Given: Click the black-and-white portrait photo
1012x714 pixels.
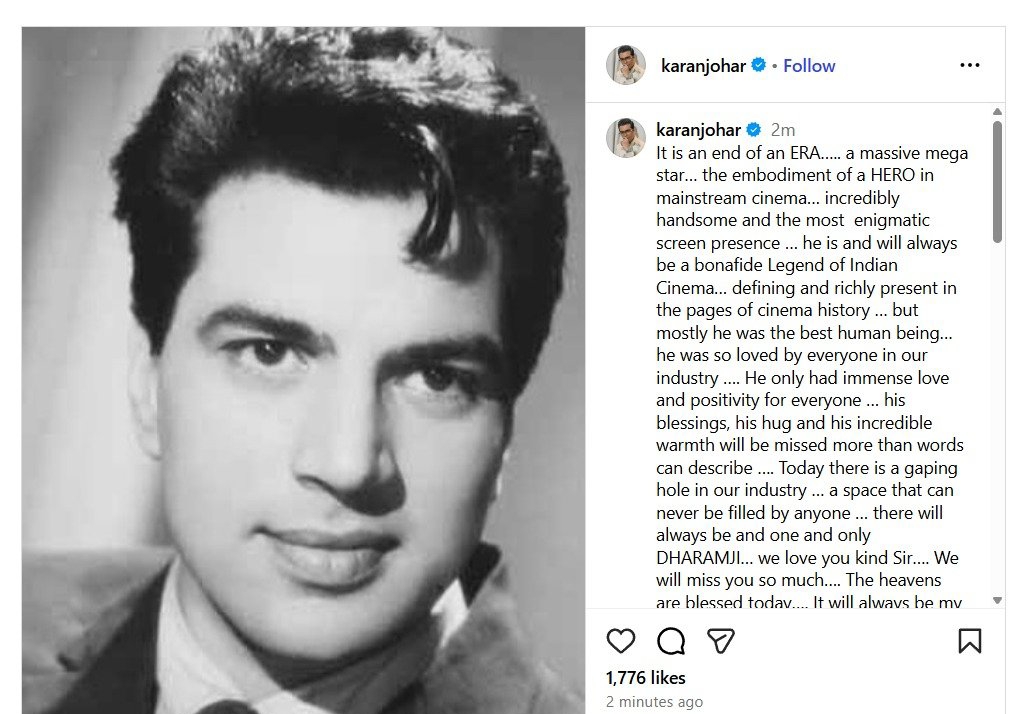Looking at the screenshot, I should pyautogui.click(x=303, y=370).
